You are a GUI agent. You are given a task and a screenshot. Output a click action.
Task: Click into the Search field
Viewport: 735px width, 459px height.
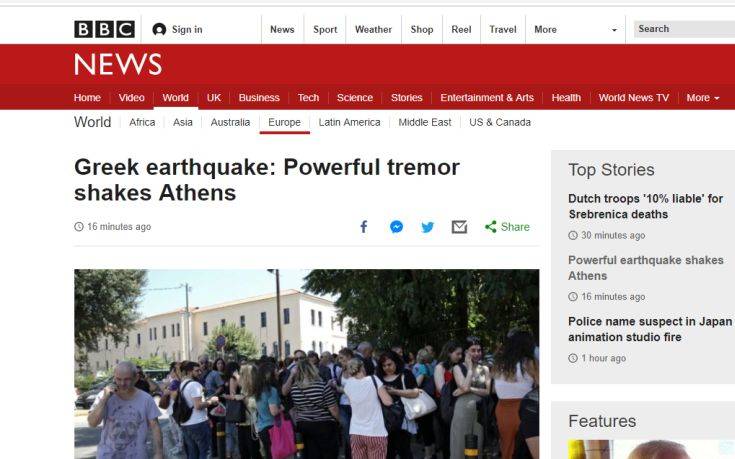pos(684,29)
